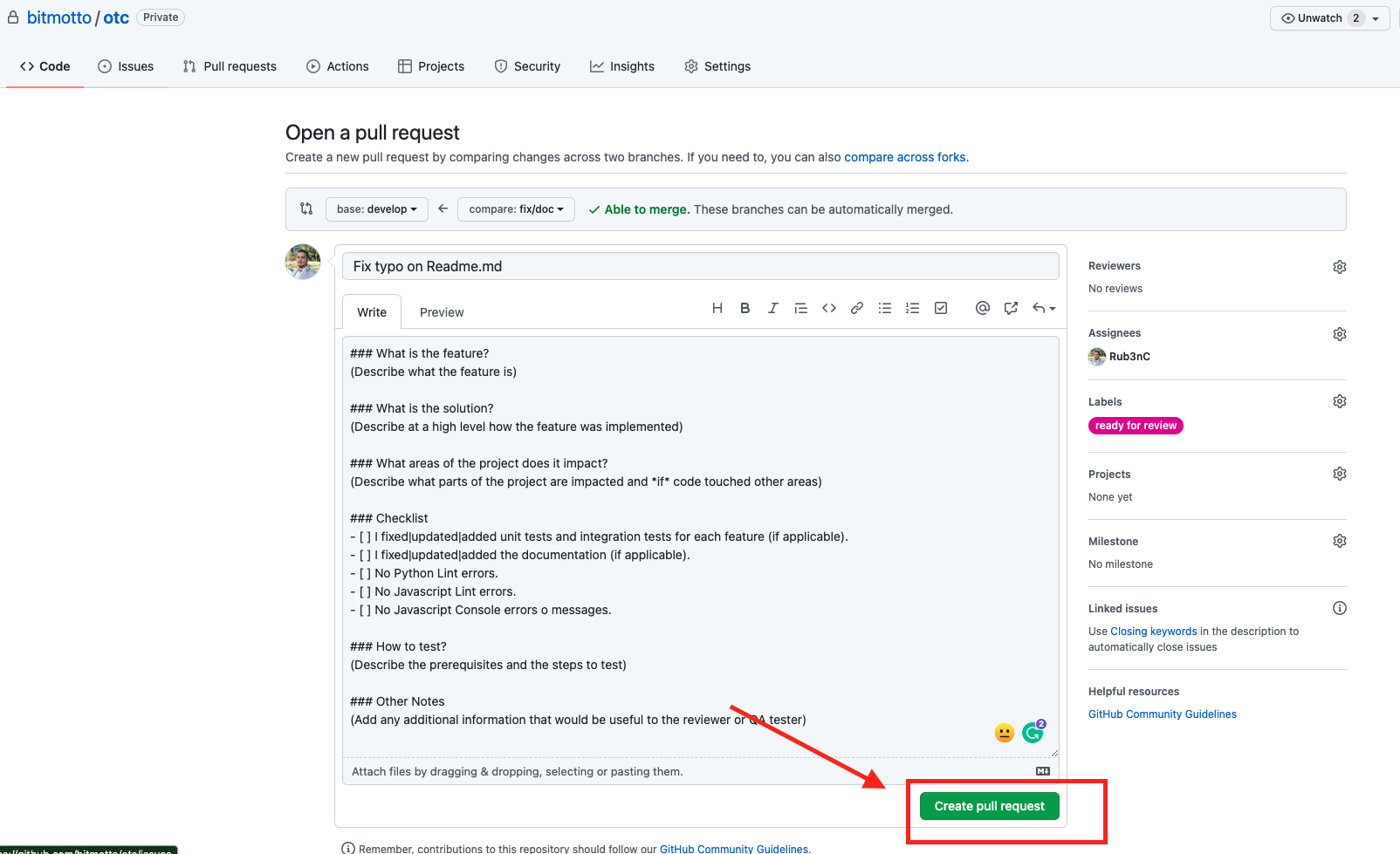The image size is (1400, 854).
Task: Open the Issues tab
Action: pyautogui.click(x=126, y=66)
